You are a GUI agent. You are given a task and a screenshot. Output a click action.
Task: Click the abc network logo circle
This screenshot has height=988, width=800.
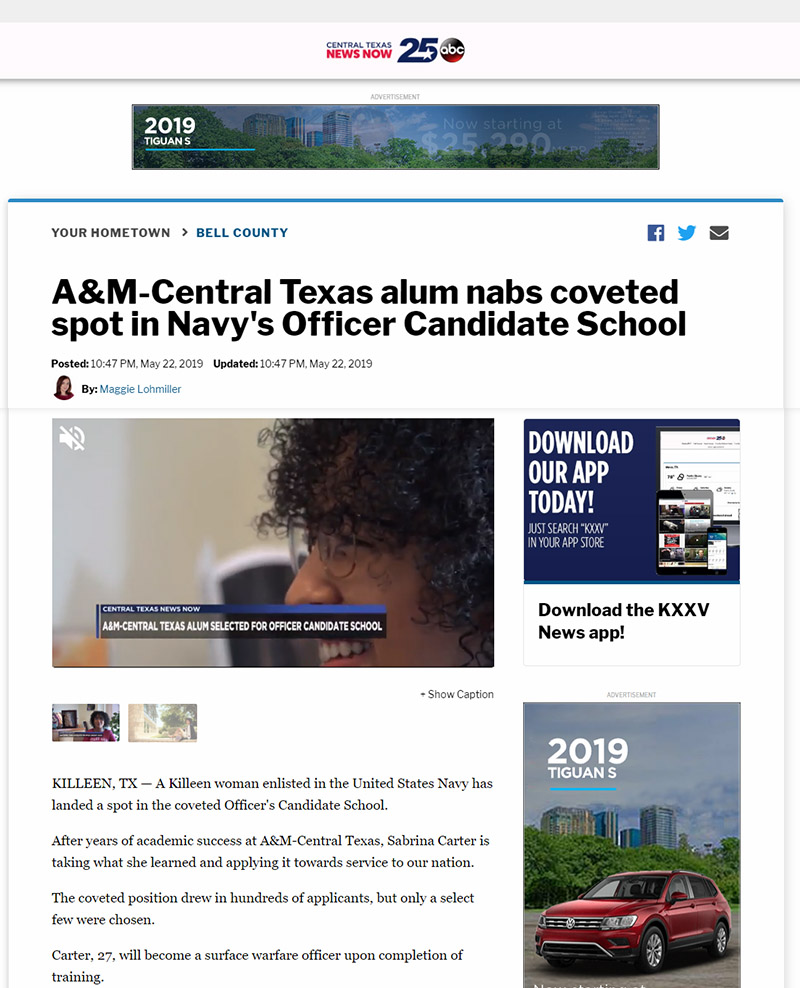(452, 50)
